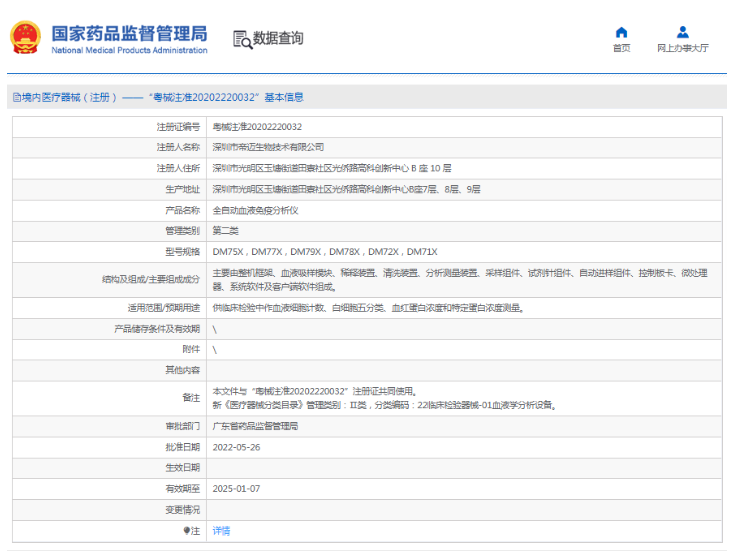Image resolution: width=744 pixels, height=560 pixels.
Task: Click the 生产地址 address value
Action: point(346,189)
